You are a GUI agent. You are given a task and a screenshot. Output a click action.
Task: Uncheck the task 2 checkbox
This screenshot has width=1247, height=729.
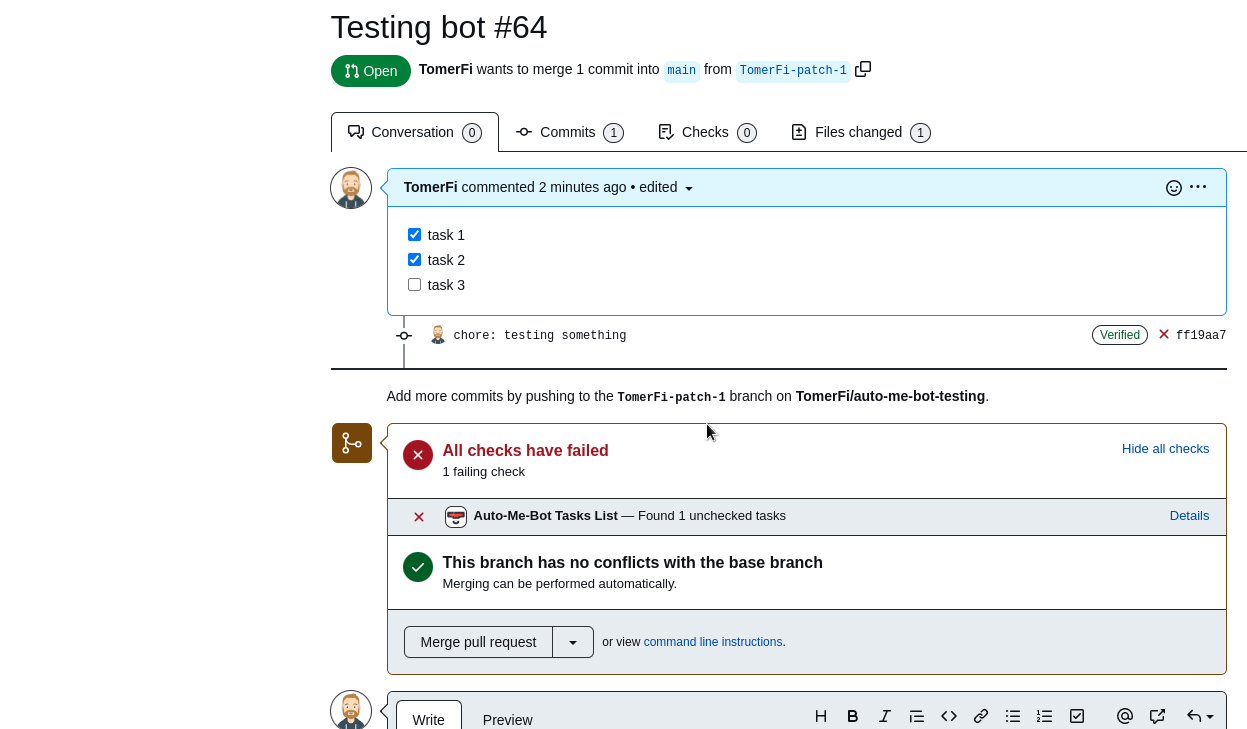point(414,259)
